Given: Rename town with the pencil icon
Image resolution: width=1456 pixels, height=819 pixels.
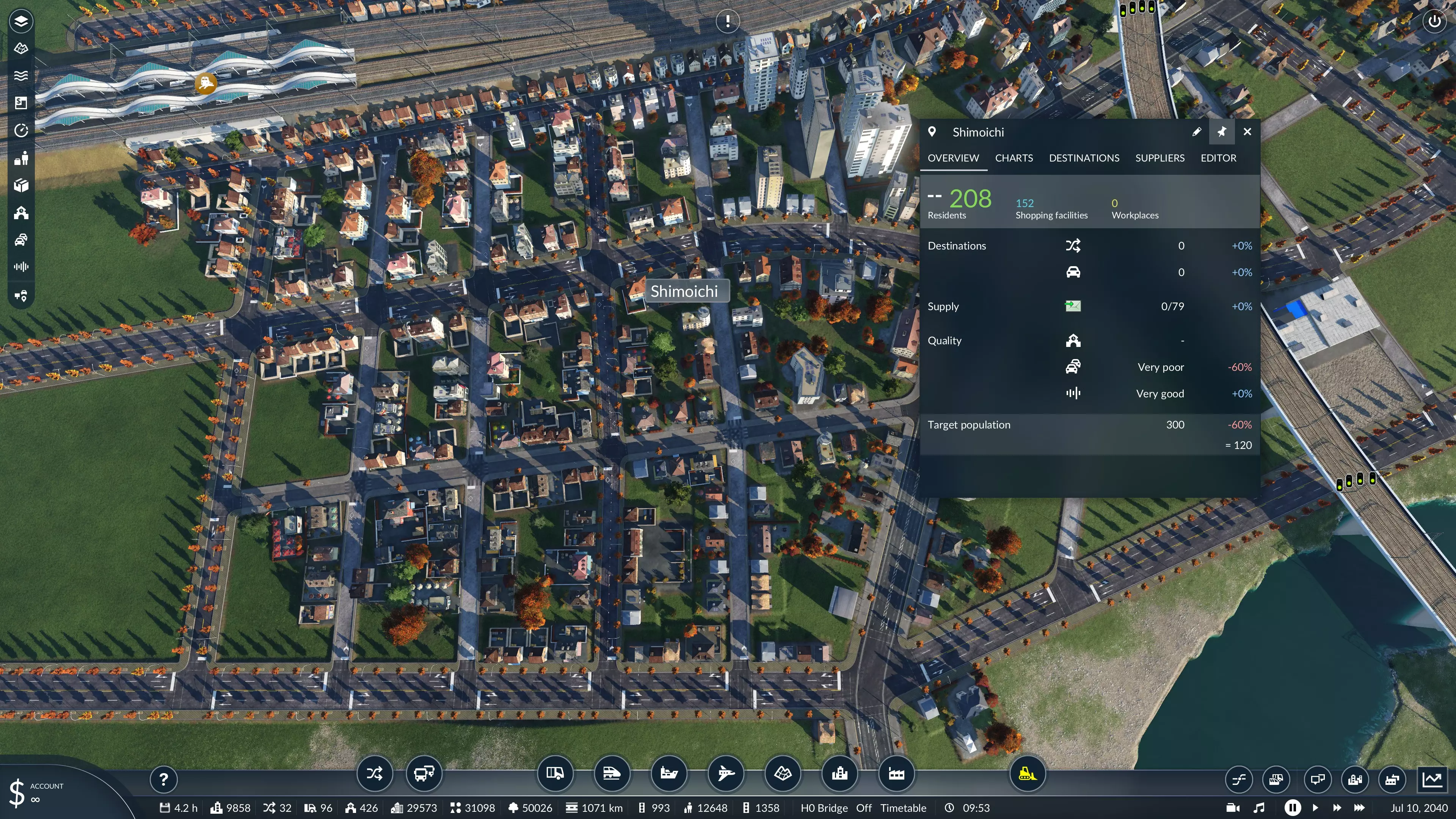Looking at the screenshot, I should point(1197,132).
